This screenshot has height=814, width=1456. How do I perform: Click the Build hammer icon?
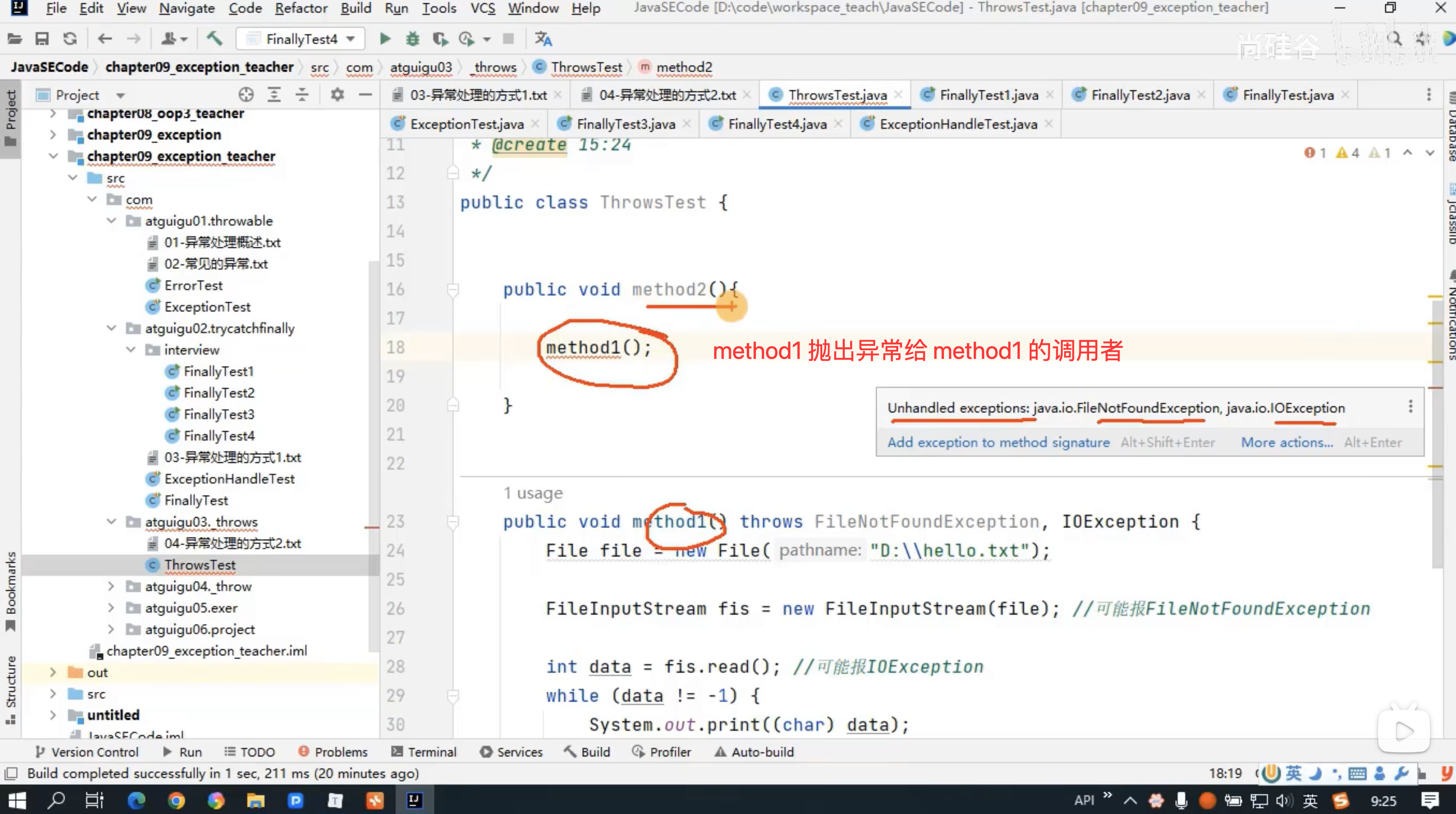tap(214, 38)
